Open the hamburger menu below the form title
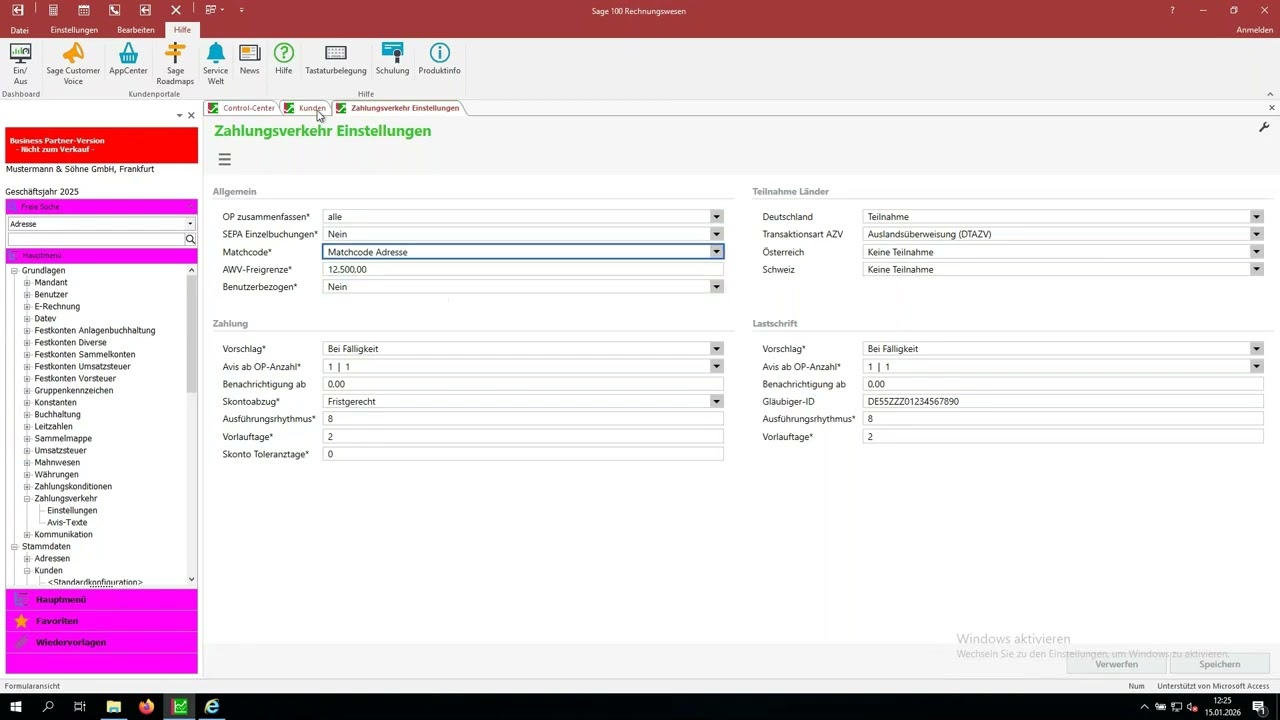The width and height of the screenshot is (1280, 720). 224,159
